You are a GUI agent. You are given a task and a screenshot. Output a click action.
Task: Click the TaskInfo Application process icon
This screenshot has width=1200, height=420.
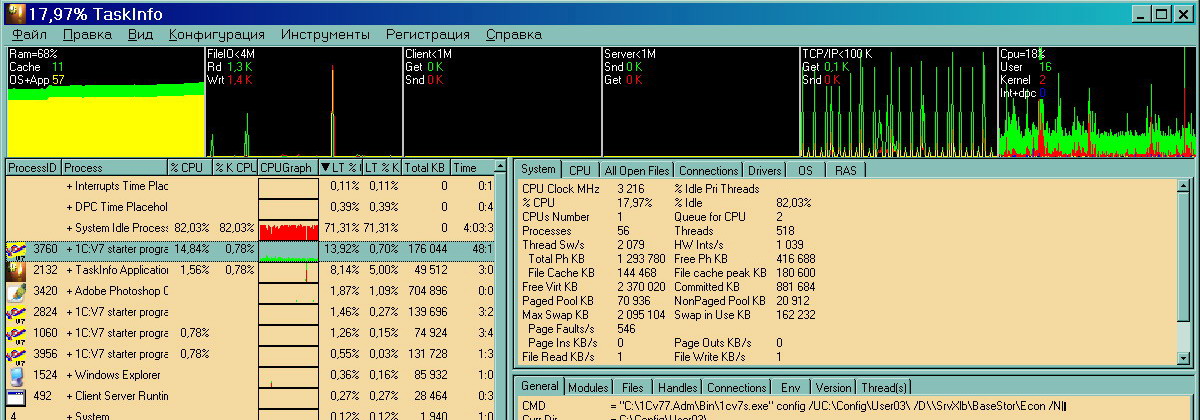[x=16, y=270]
